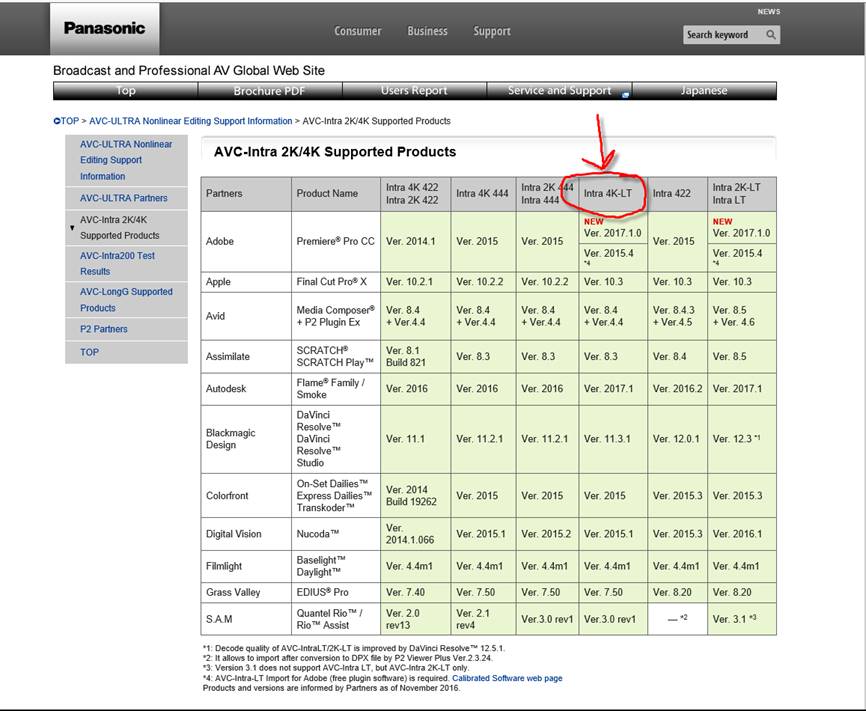Click the Ver. 2014.1.066 cell
The height and width of the screenshot is (711, 866).
415,534
